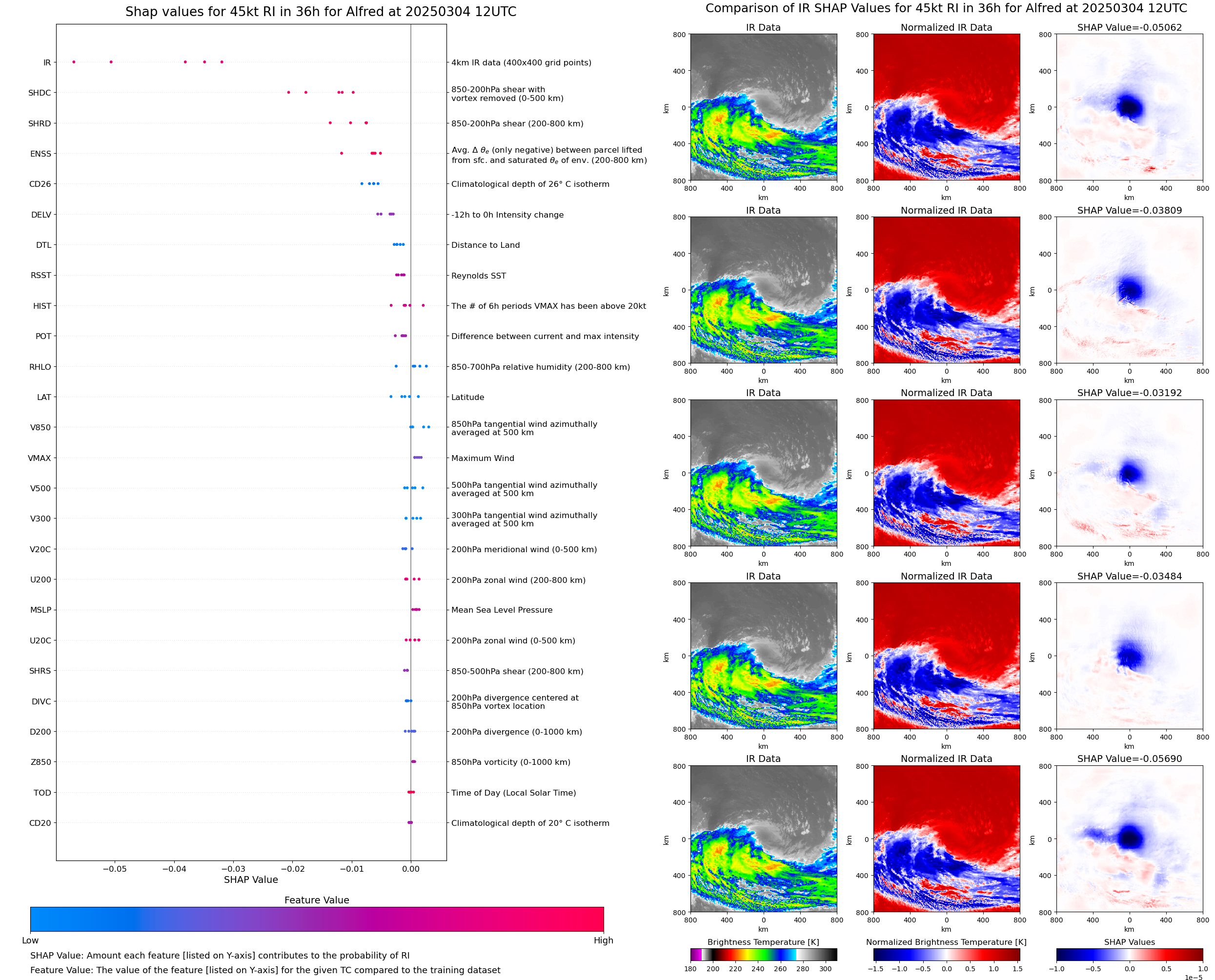Click the 'Comparison of IR SHAP Values' title
This screenshot has width=1215, height=980.
(946, 8)
